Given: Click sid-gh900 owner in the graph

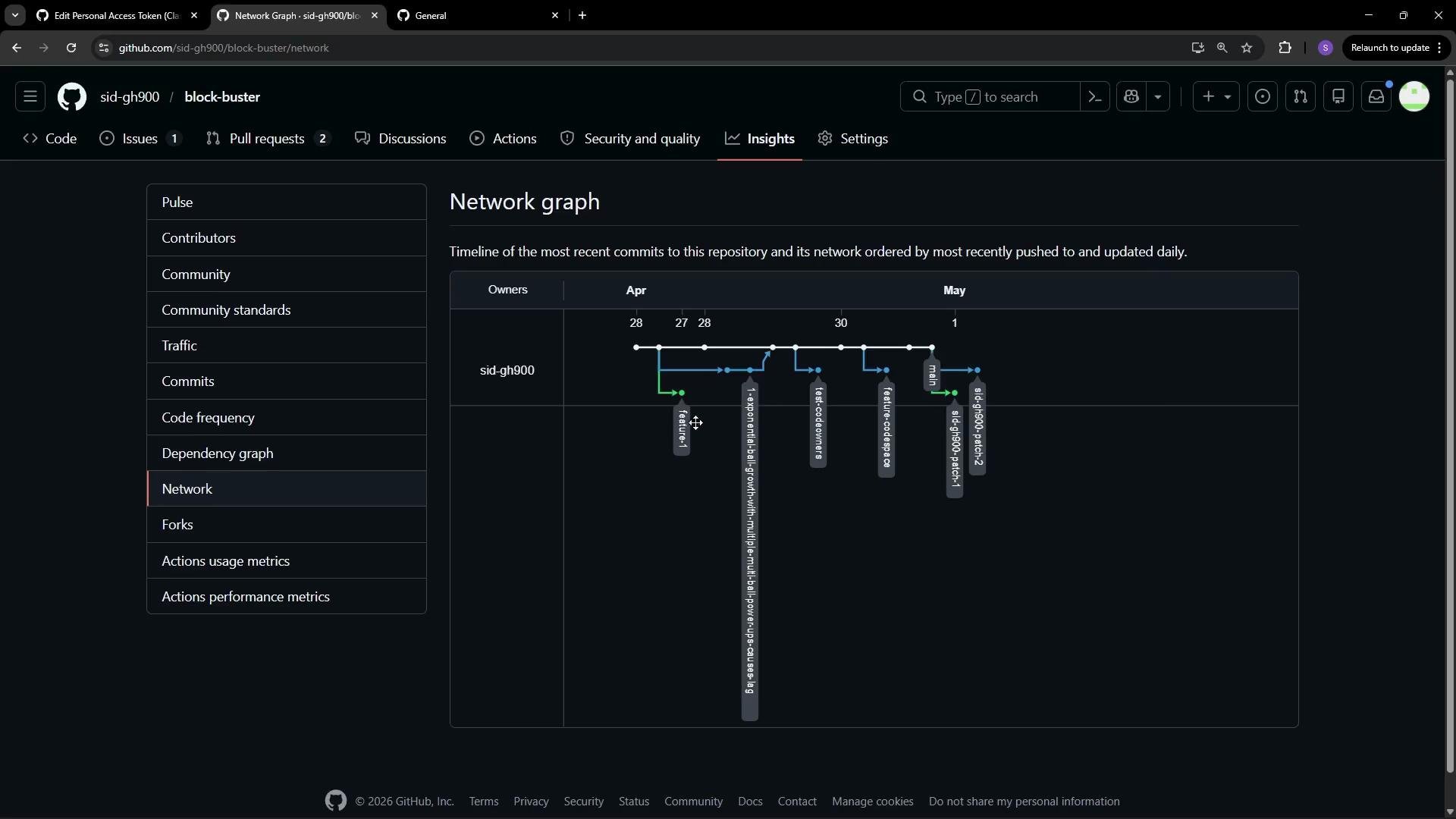Looking at the screenshot, I should (507, 370).
